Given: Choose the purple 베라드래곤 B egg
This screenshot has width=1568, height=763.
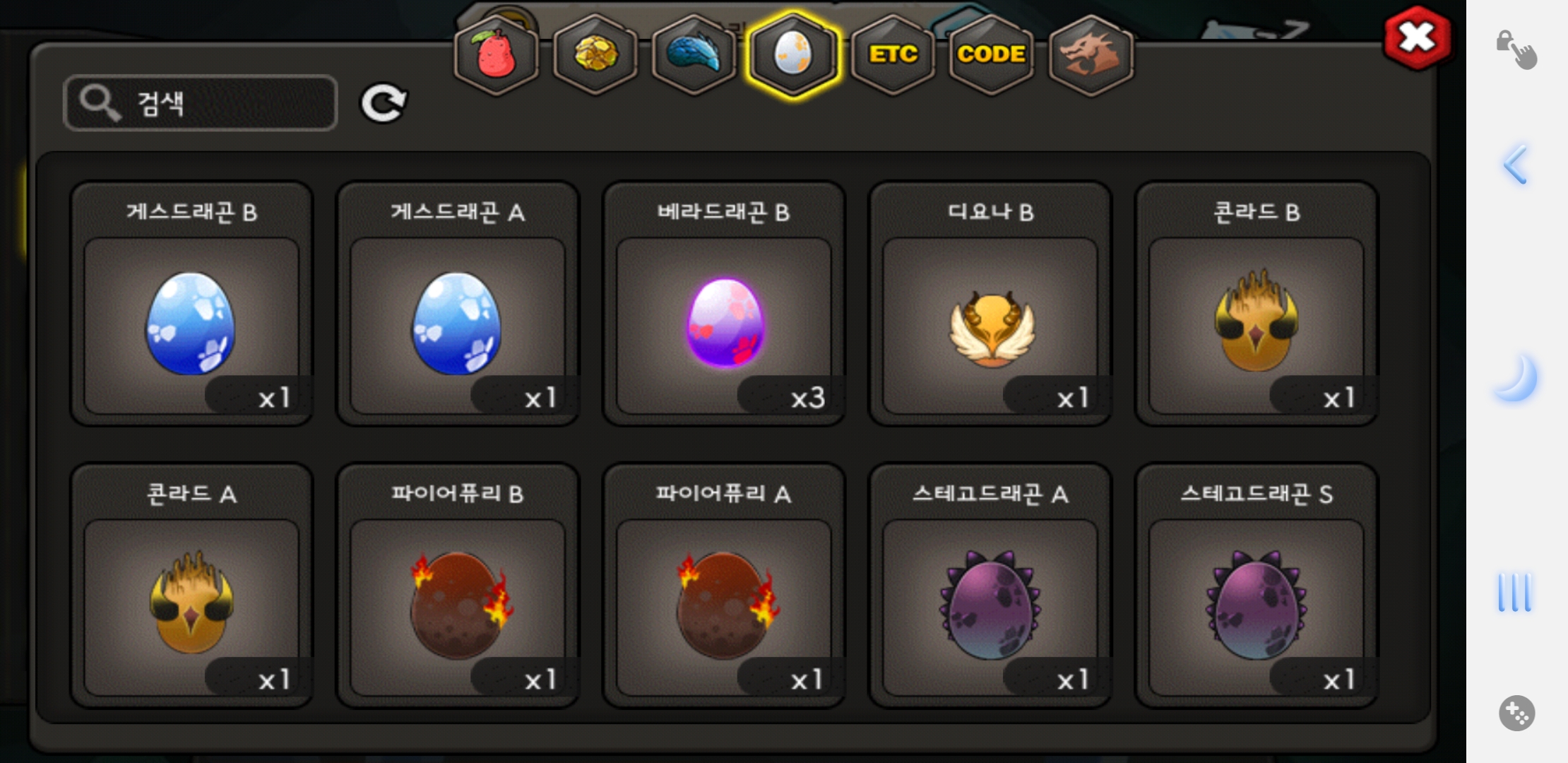Looking at the screenshot, I should click(x=724, y=304).
